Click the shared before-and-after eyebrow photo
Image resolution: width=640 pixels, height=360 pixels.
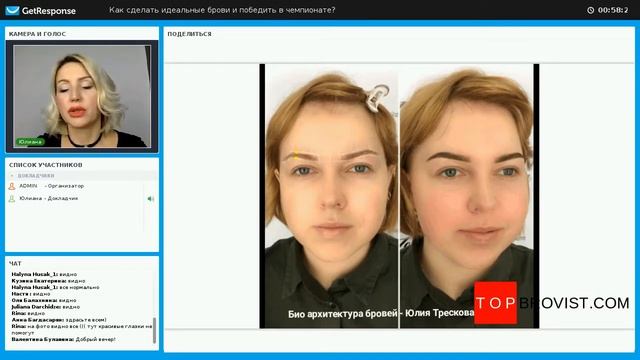(x=399, y=196)
